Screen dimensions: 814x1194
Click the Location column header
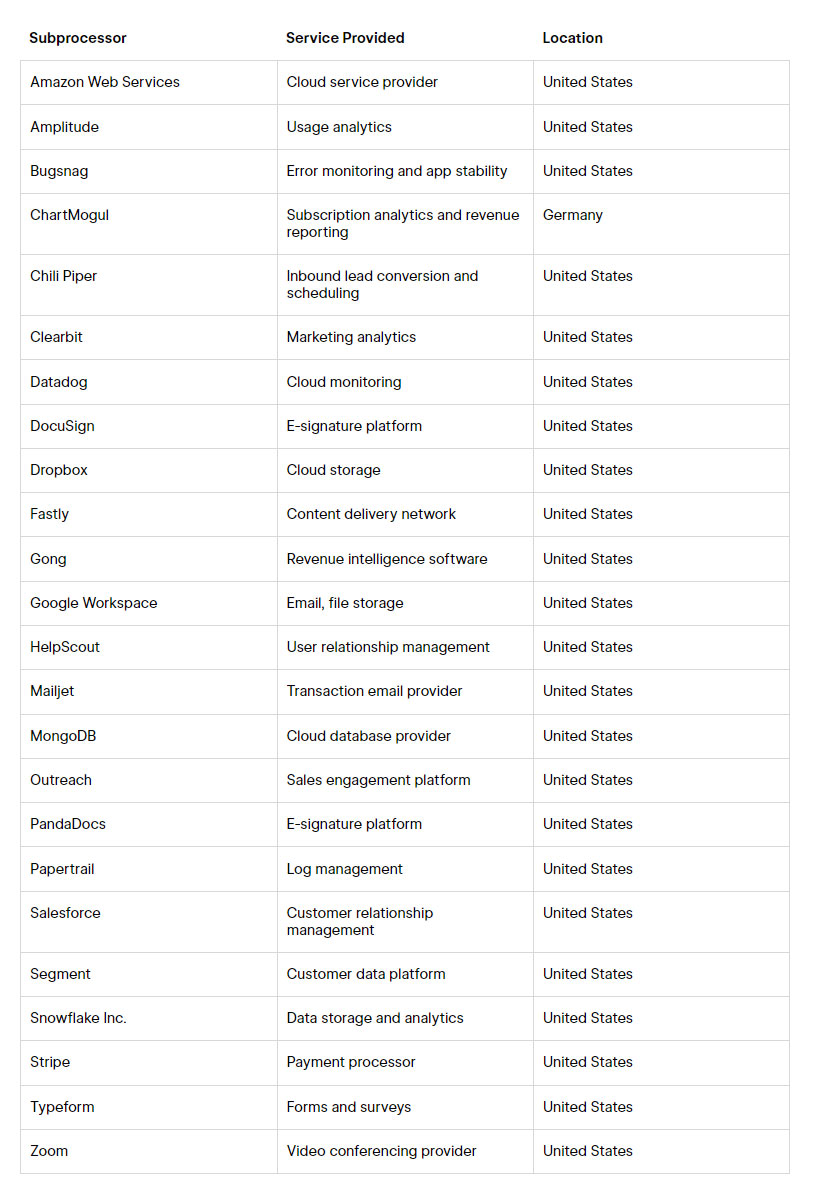pos(572,38)
